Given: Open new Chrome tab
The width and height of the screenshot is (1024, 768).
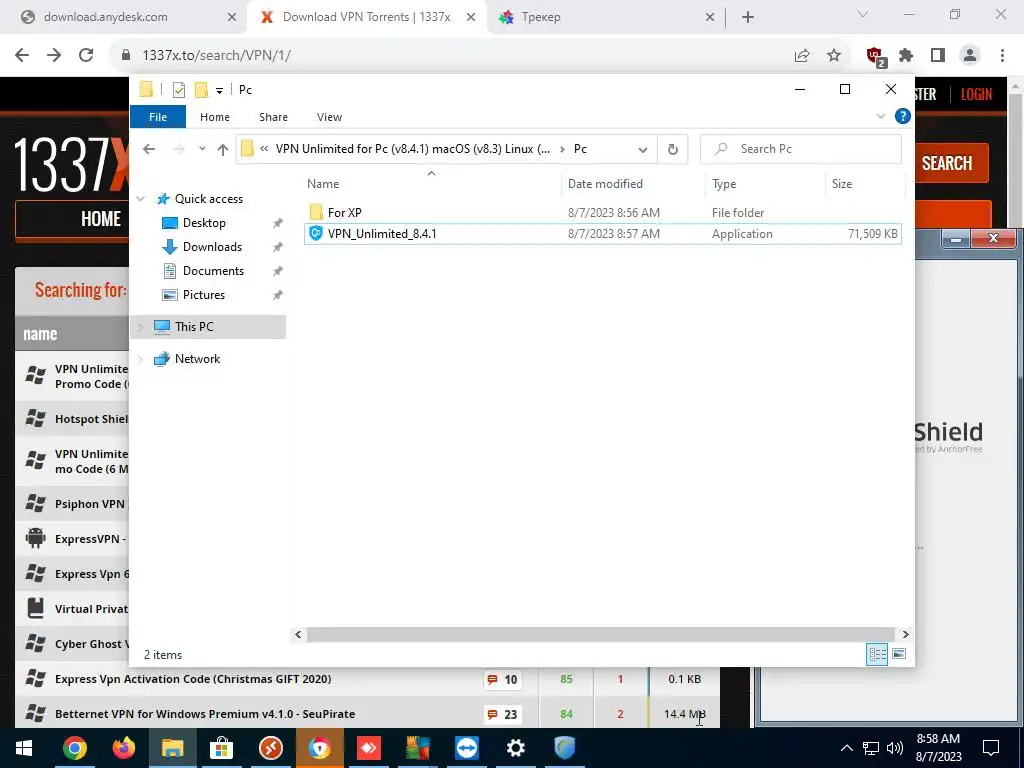Looking at the screenshot, I should (x=748, y=18).
